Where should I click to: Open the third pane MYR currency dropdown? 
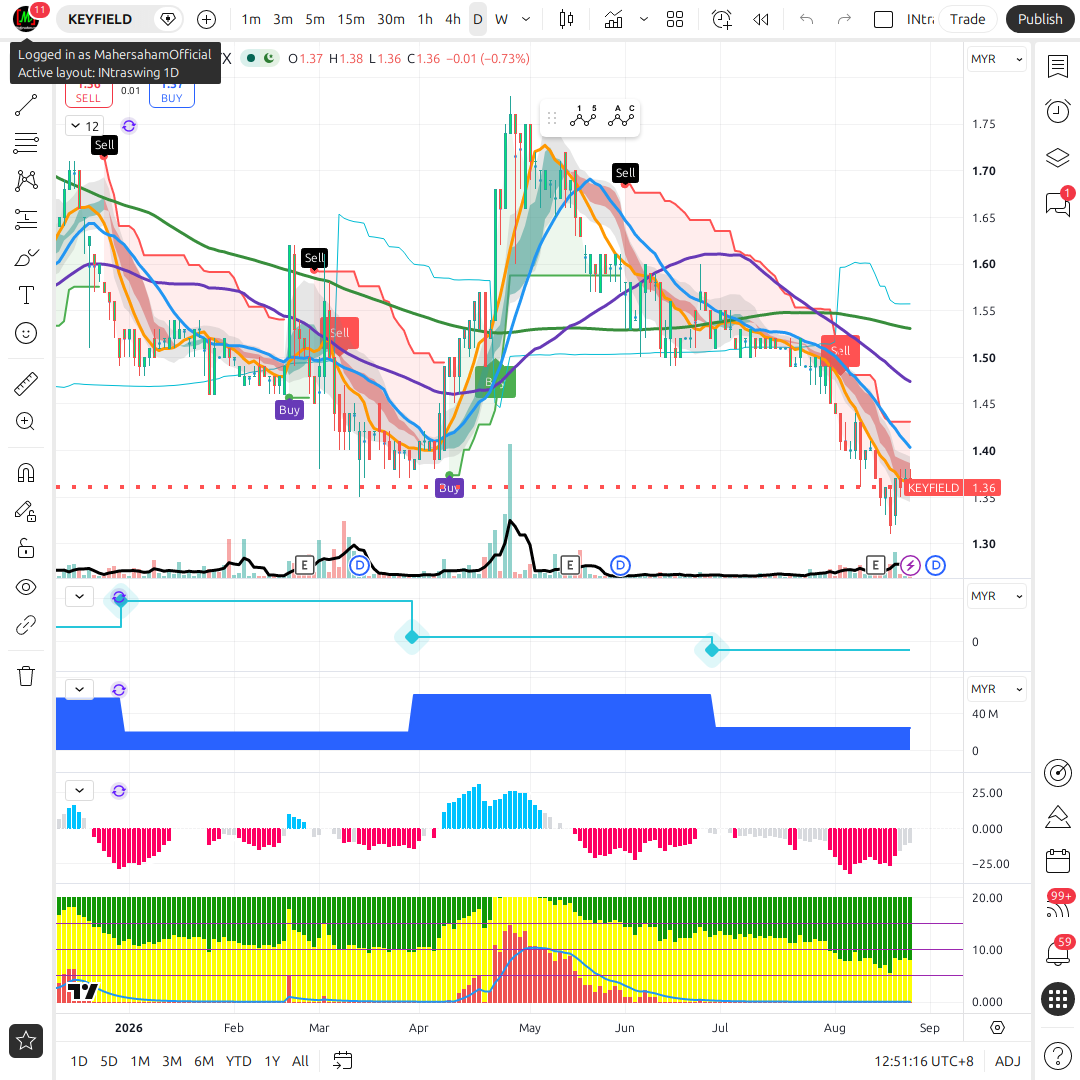coord(996,689)
